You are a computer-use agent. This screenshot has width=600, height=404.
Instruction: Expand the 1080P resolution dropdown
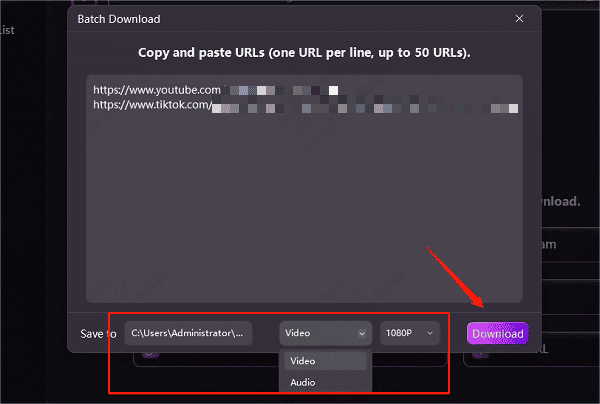tap(410, 333)
